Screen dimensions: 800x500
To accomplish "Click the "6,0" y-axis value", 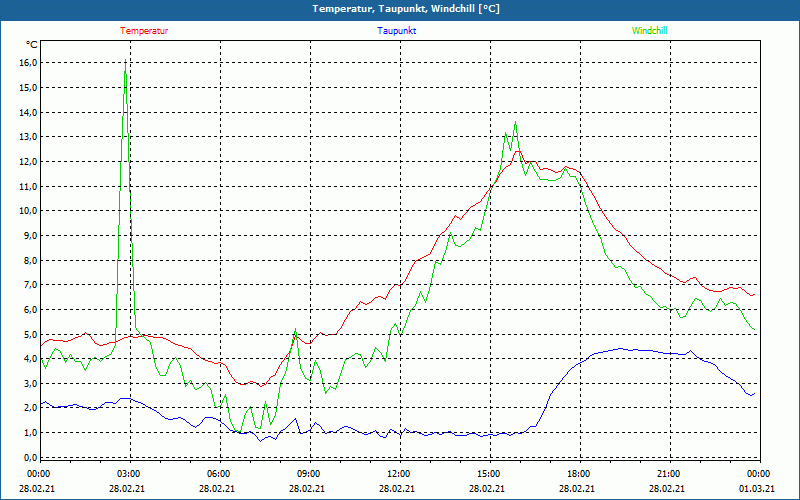I will point(31,309).
